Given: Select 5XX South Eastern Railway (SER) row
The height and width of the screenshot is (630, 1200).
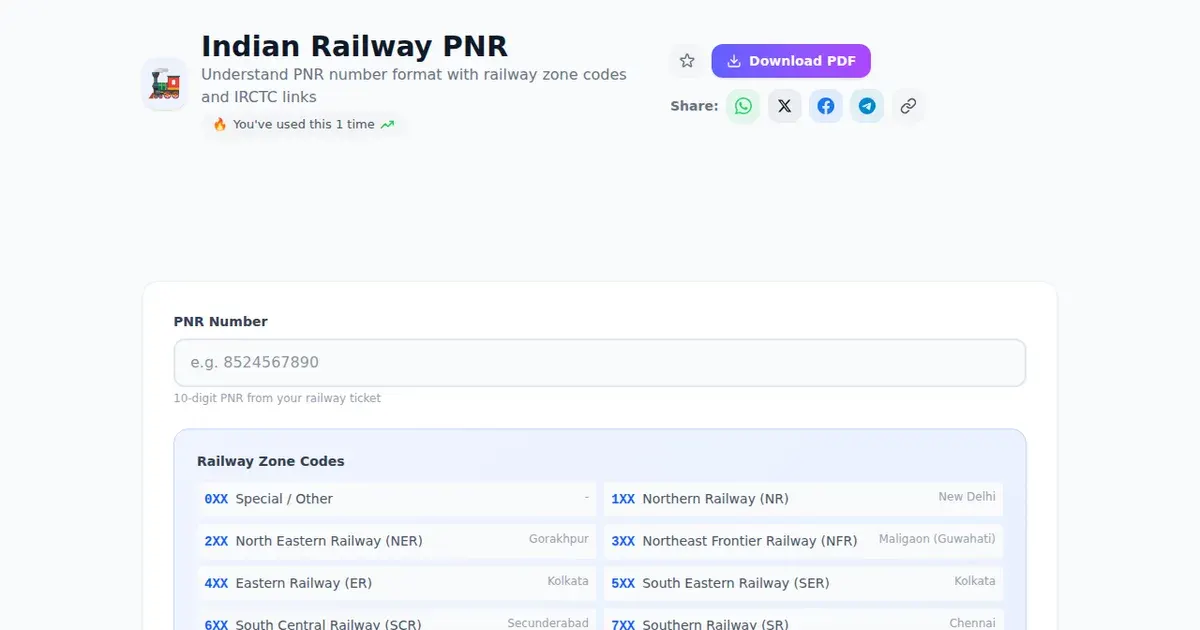Looking at the screenshot, I should coord(804,583).
